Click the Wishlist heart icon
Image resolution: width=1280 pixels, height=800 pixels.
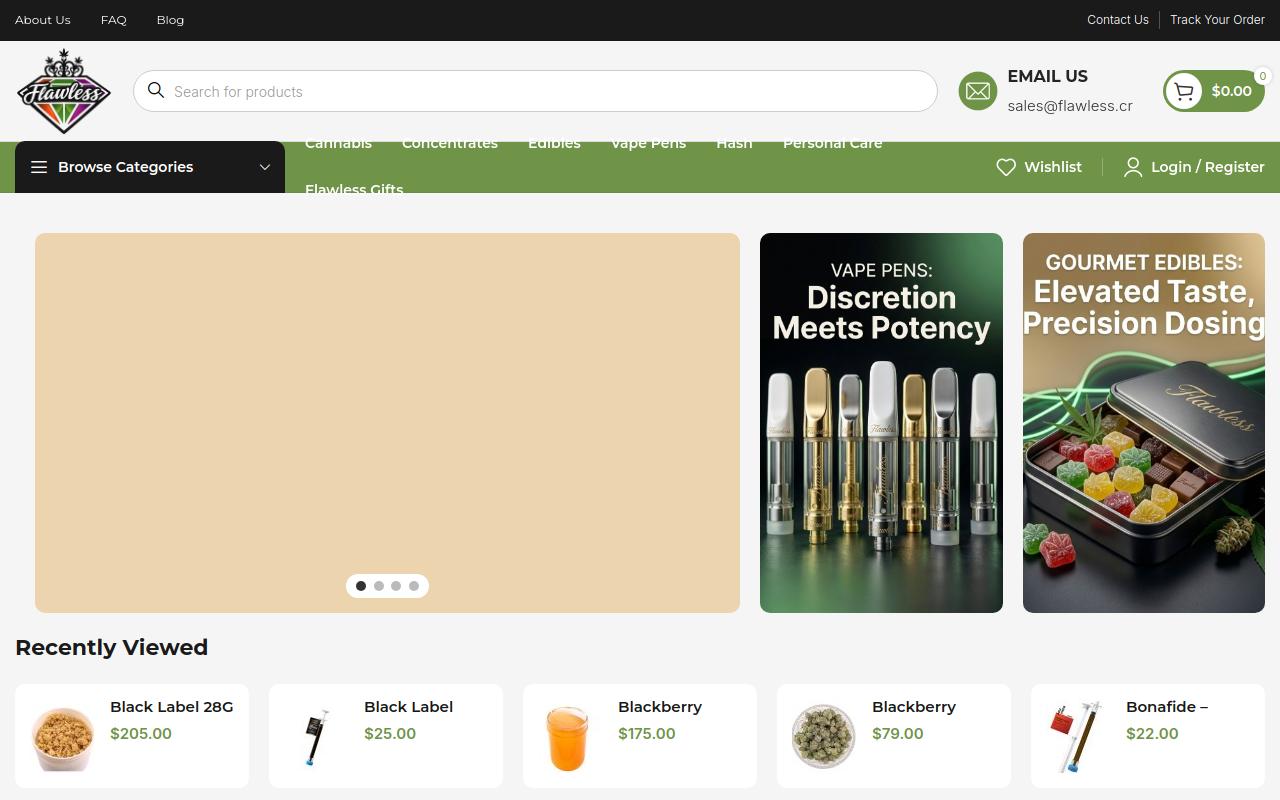pos(1006,167)
